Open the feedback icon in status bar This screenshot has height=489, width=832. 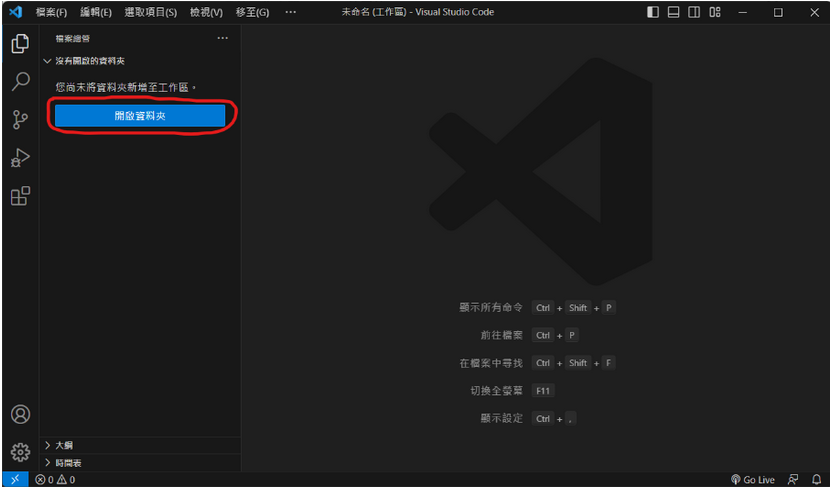coord(793,479)
